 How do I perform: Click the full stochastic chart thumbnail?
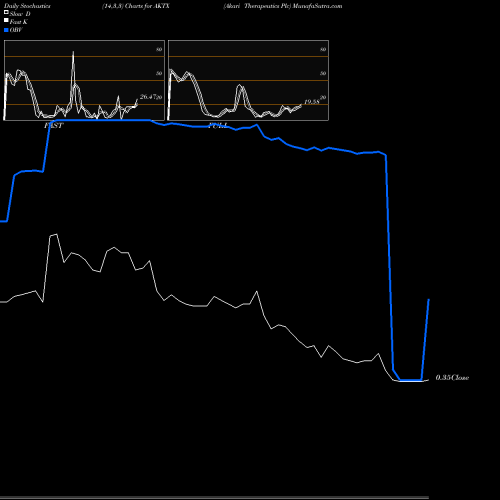click(248, 80)
